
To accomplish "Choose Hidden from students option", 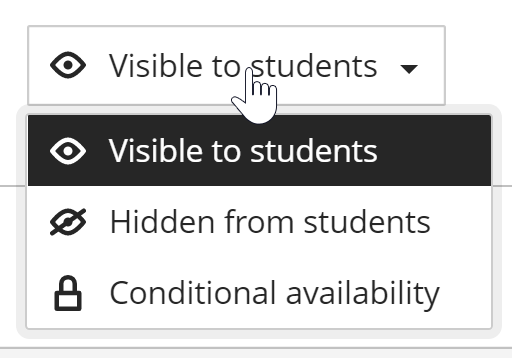I will [x=259, y=222].
